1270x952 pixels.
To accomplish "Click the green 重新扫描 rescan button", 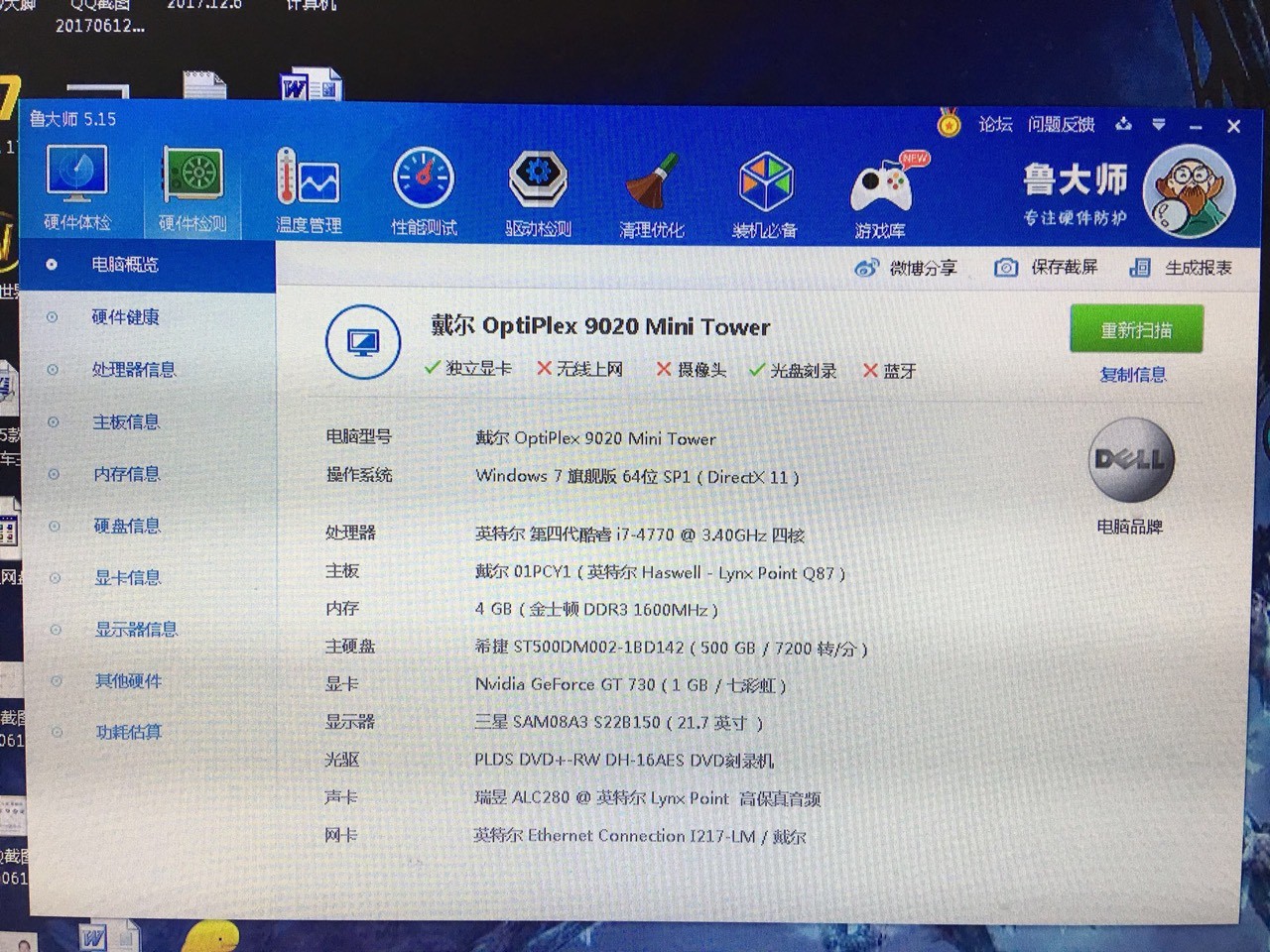I will click(1136, 329).
